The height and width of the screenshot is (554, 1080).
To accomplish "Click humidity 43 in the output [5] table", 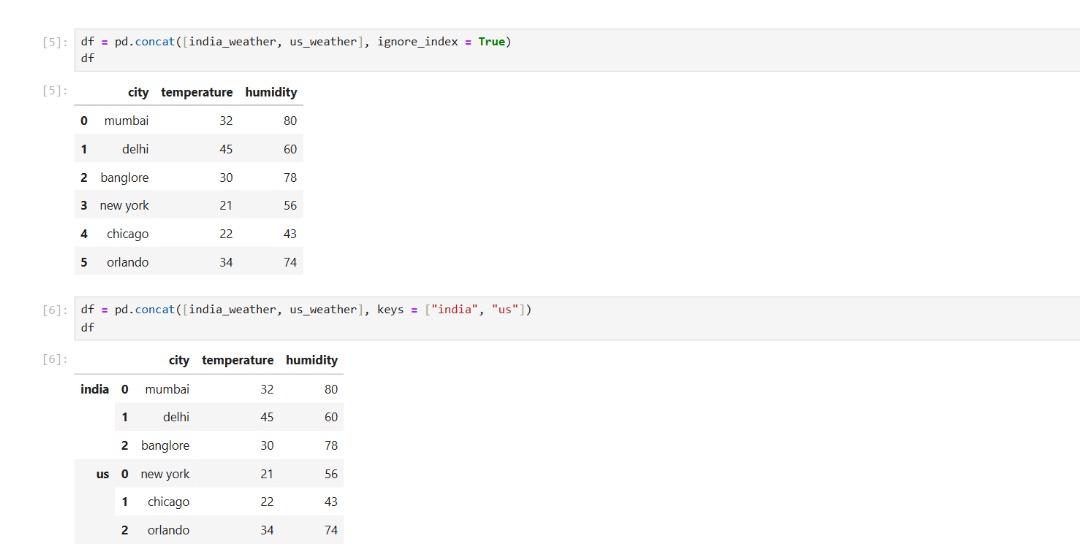I will [290, 234].
